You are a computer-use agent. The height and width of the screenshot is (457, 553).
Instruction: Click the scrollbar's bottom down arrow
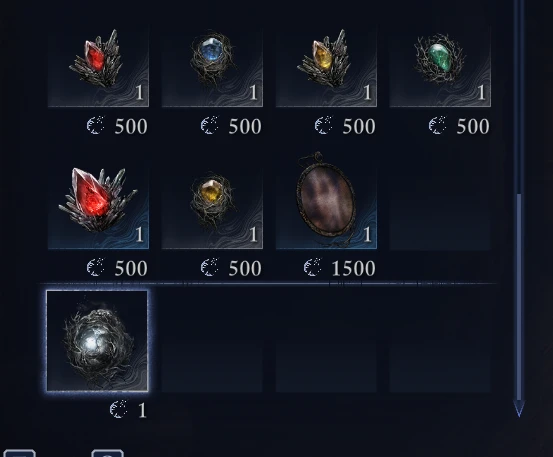point(519,408)
